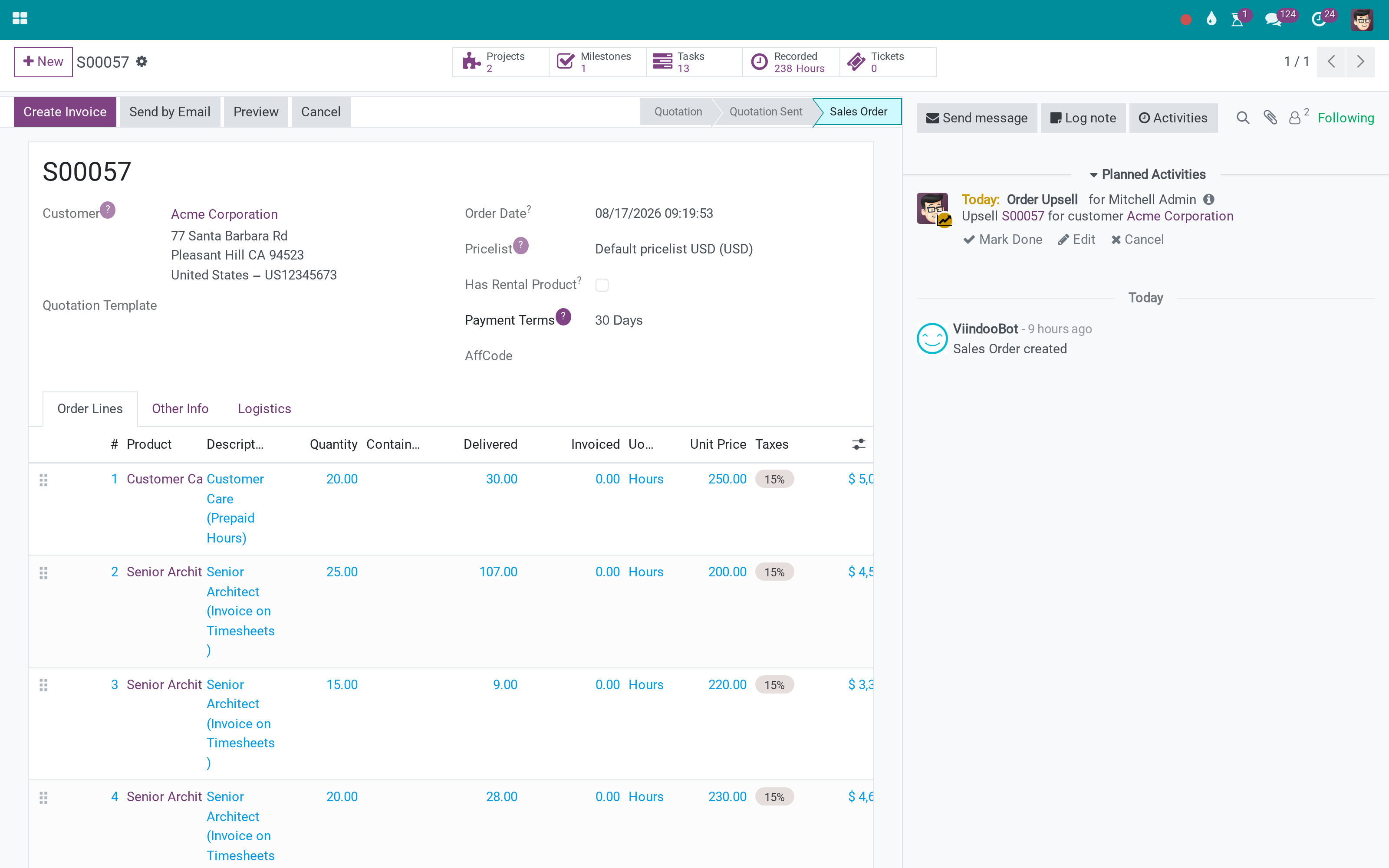Select Quotation Sent status stage
The width and height of the screenshot is (1389, 868).
(766, 112)
